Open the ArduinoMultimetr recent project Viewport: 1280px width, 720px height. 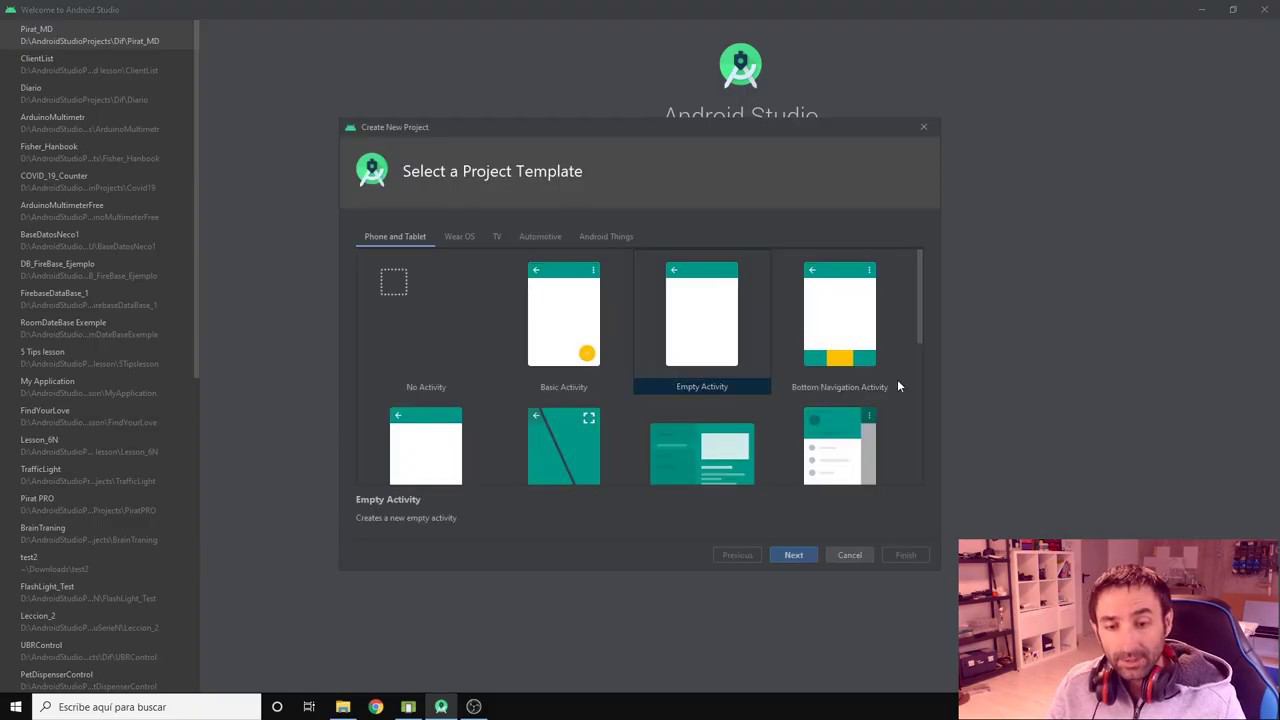(97, 123)
